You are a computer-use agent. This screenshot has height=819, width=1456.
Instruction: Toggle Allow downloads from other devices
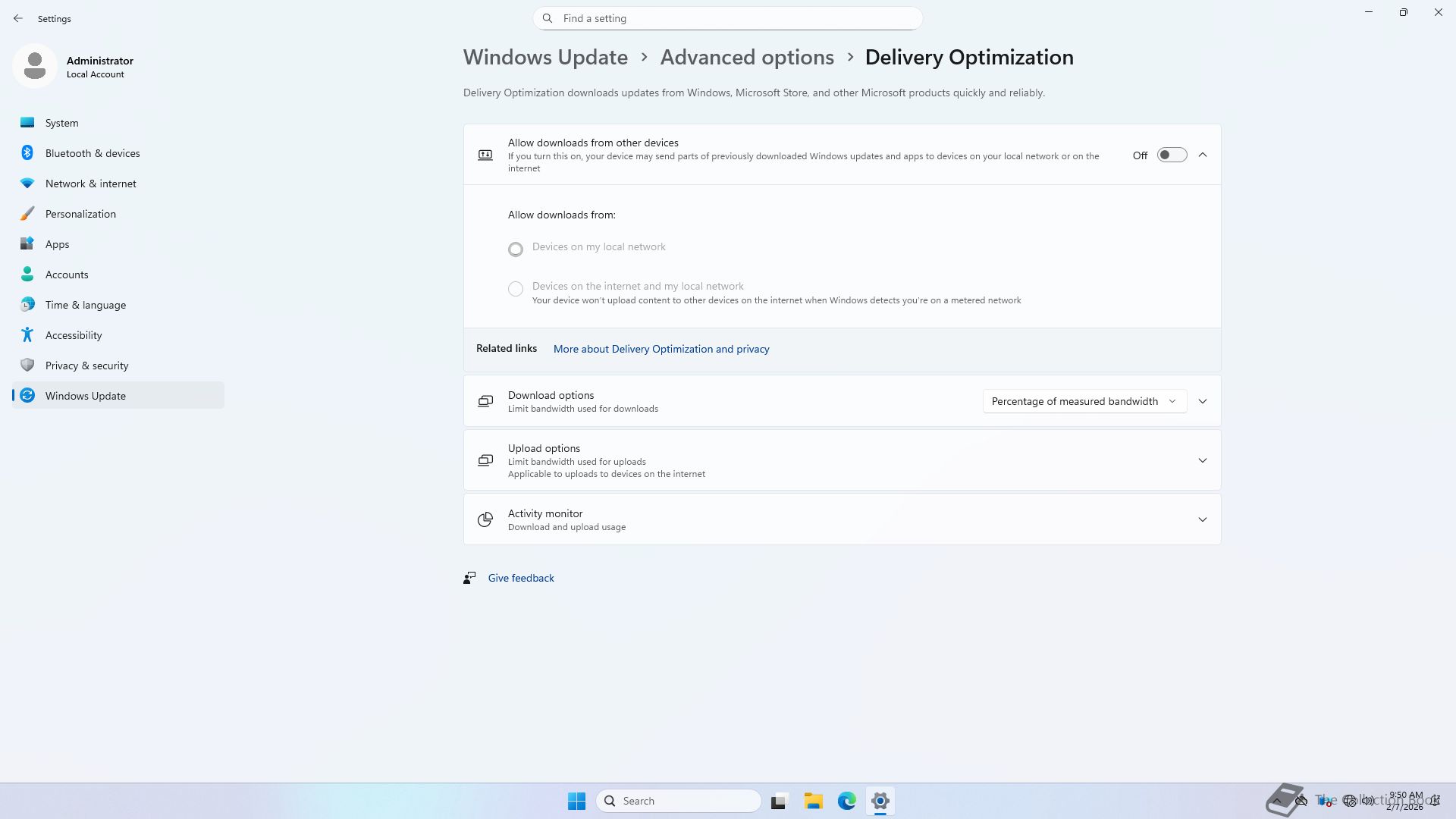coord(1172,155)
